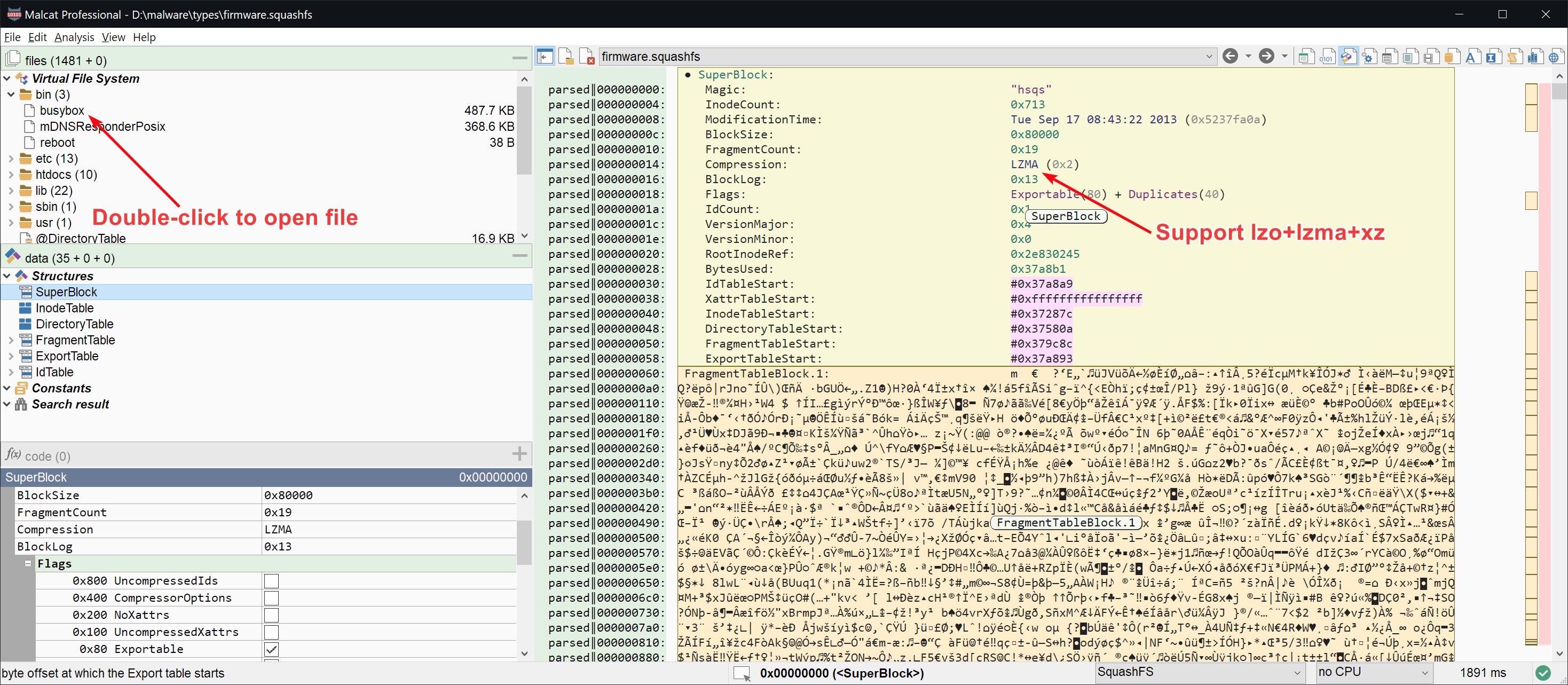Collapse the bin (3) folder
The image size is (1568, 685).
click(11, 95)
